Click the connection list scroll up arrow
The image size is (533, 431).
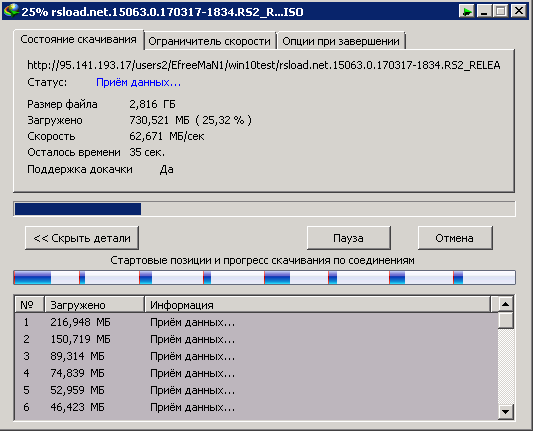pos(505,304)
